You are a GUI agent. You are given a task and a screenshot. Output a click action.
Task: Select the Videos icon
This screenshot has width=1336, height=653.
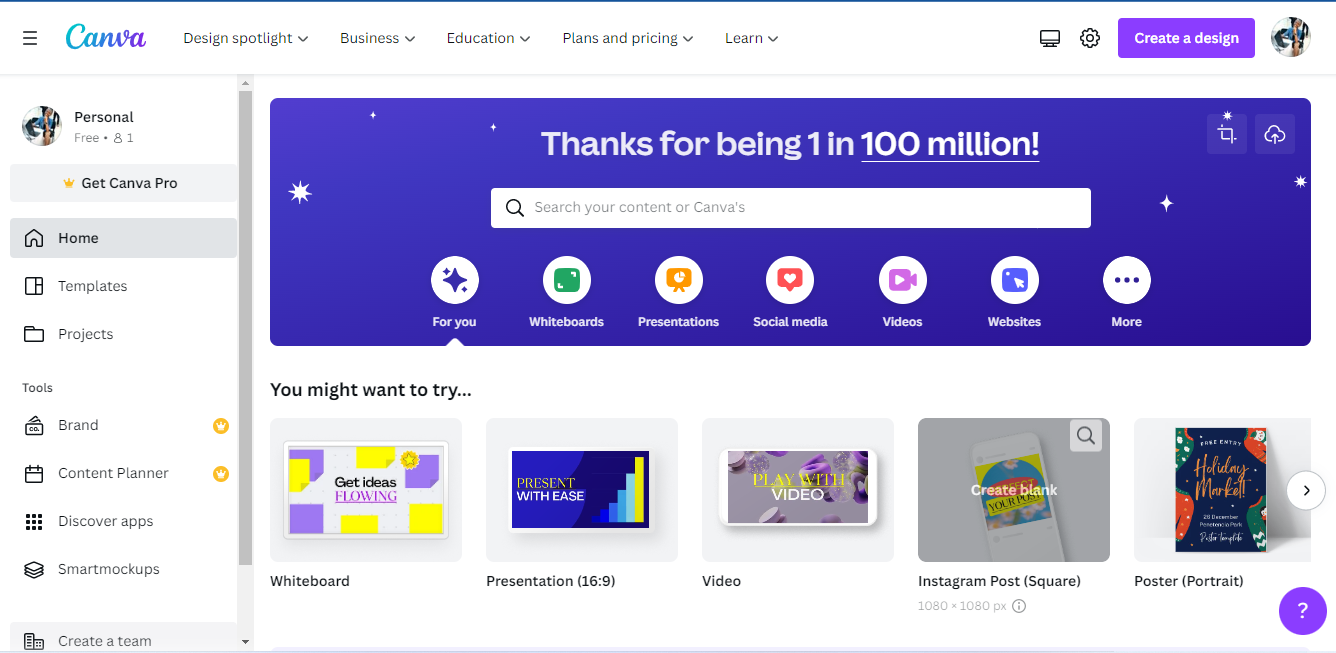click(x=903, y=281)
